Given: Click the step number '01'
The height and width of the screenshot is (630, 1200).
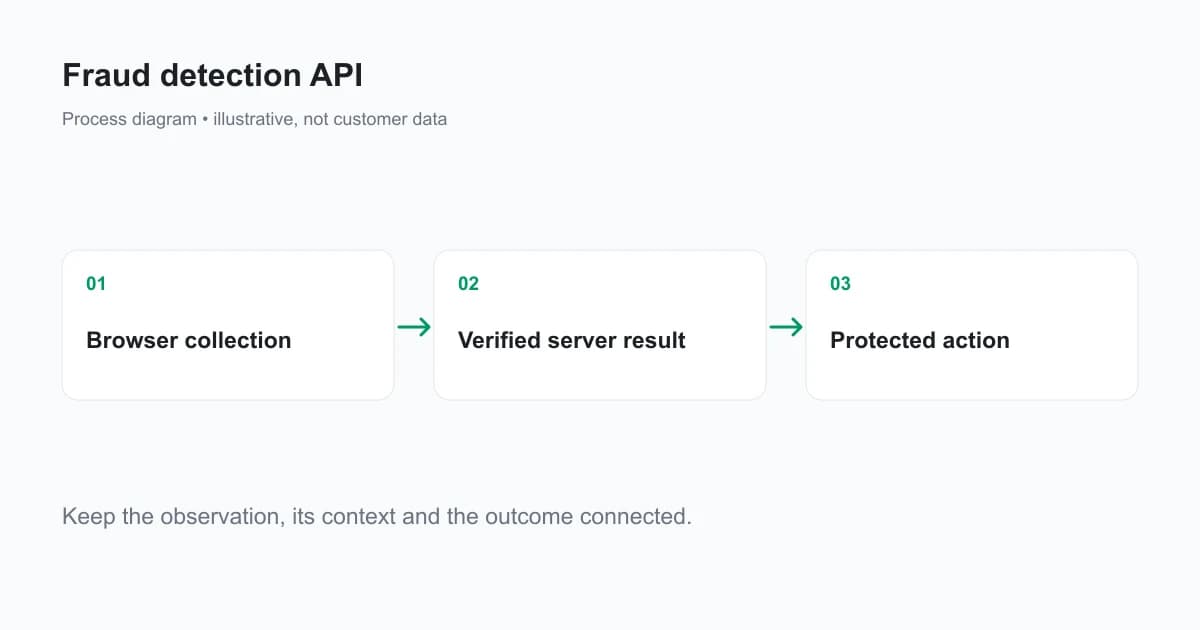Looking at the screenshot, I should (96, 284).
